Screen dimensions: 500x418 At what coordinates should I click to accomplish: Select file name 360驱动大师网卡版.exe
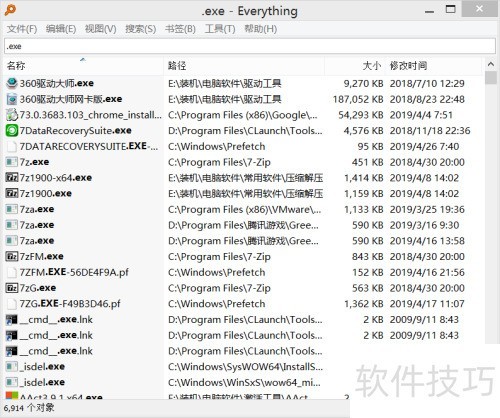coord(71,99)
